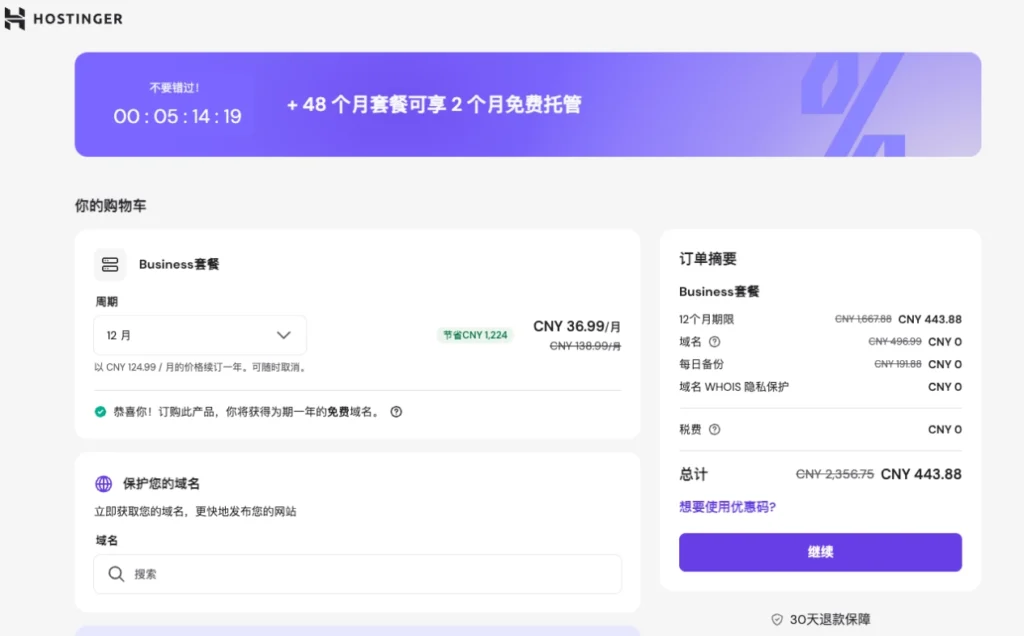Click the help icon next to 域名 in order summary
The height and width of the screenshot is (636, 1024).
tap(714, 342)
